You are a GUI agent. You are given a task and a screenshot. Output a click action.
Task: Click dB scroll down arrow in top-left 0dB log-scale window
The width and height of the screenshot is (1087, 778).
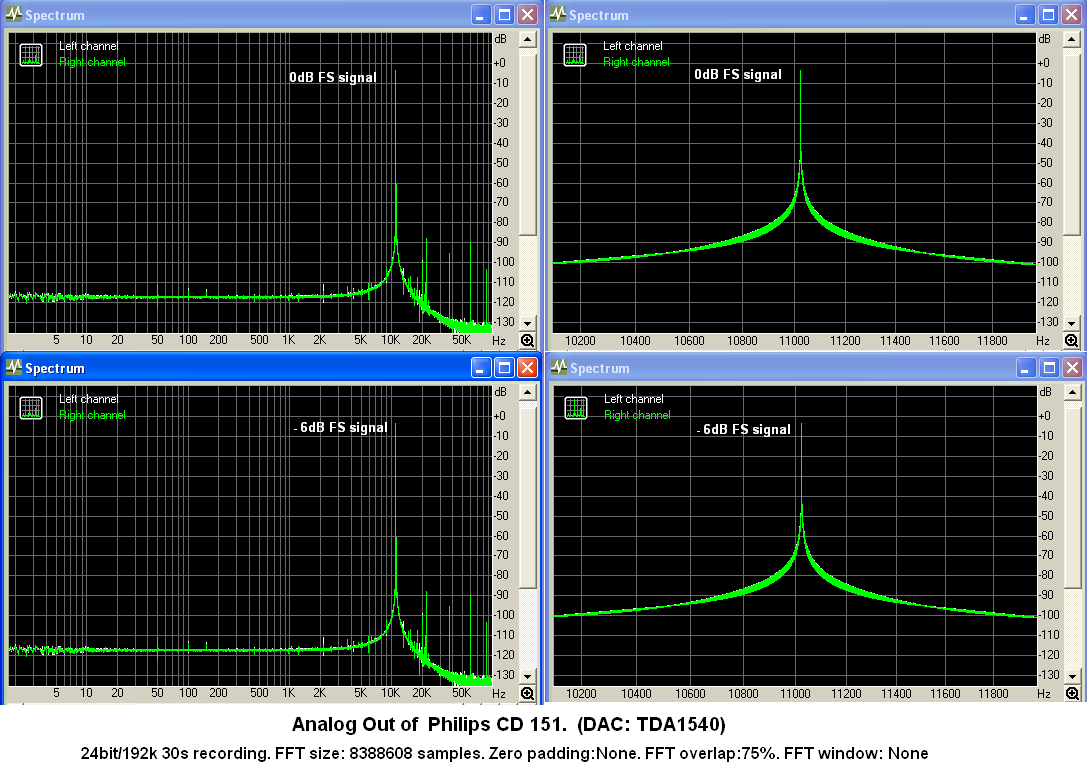pyautogui.click(x=528, y=323)
